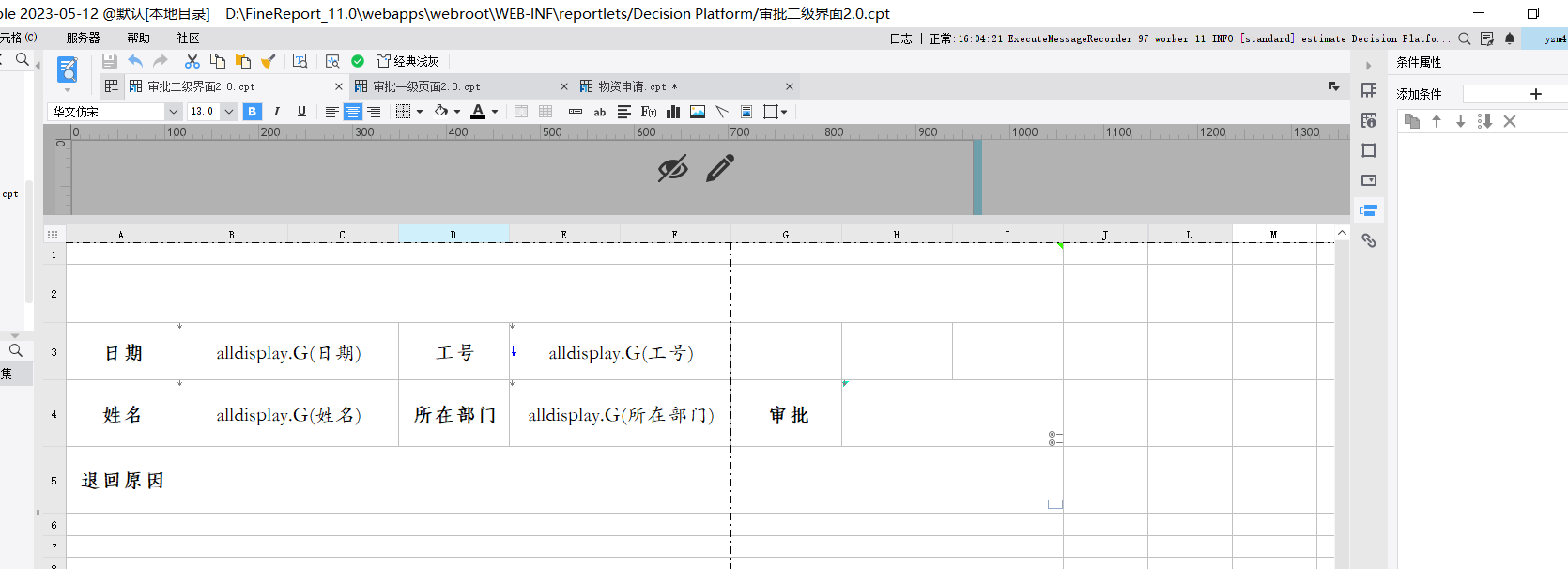Add a condition with plus button
This screenshot has height=569, width=1568.
pyautogui.click(x=1536, y=94)
